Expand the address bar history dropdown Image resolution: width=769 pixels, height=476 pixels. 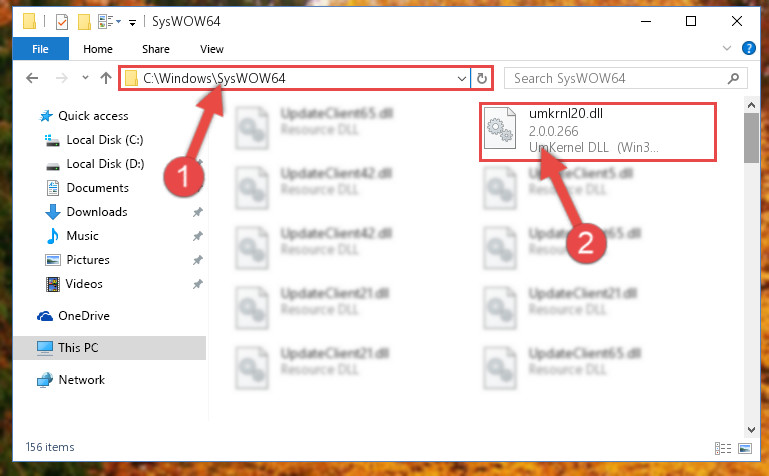(461, 78)
